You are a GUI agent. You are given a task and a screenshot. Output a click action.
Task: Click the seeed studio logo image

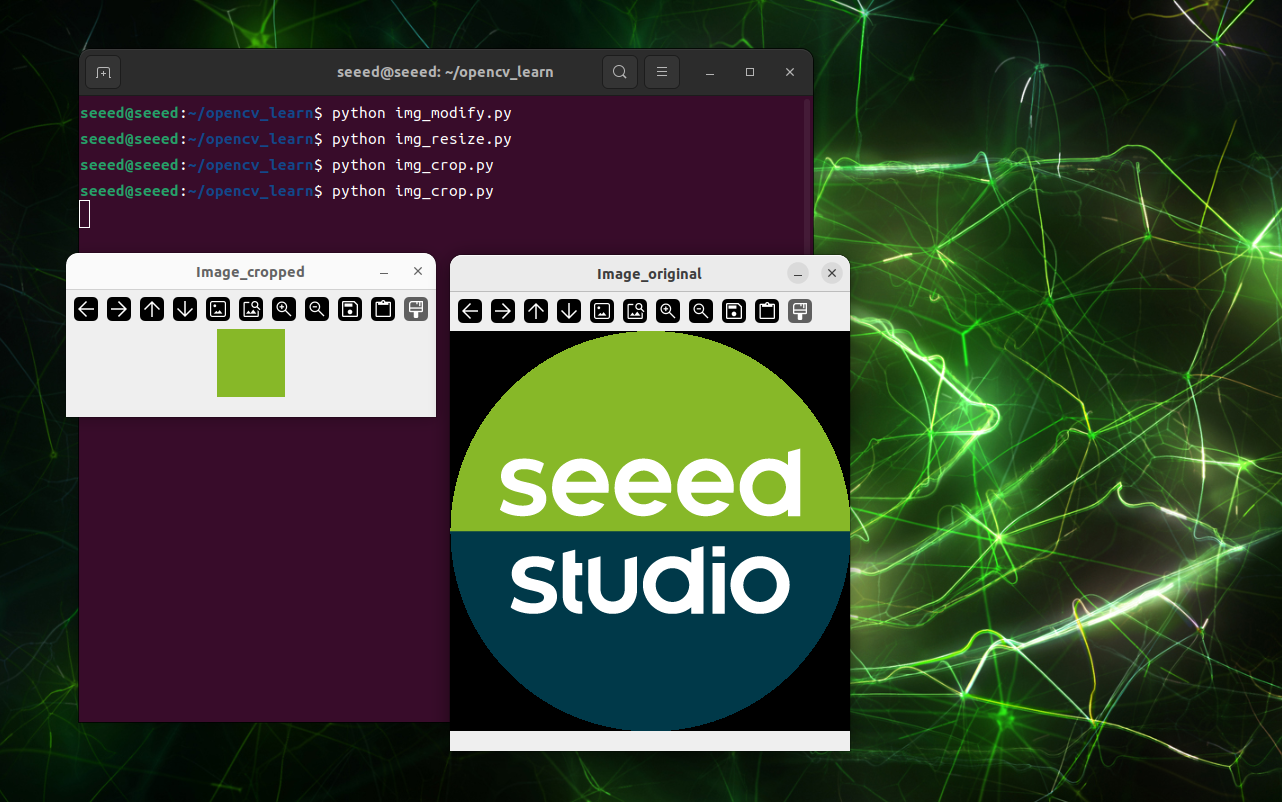650,531
